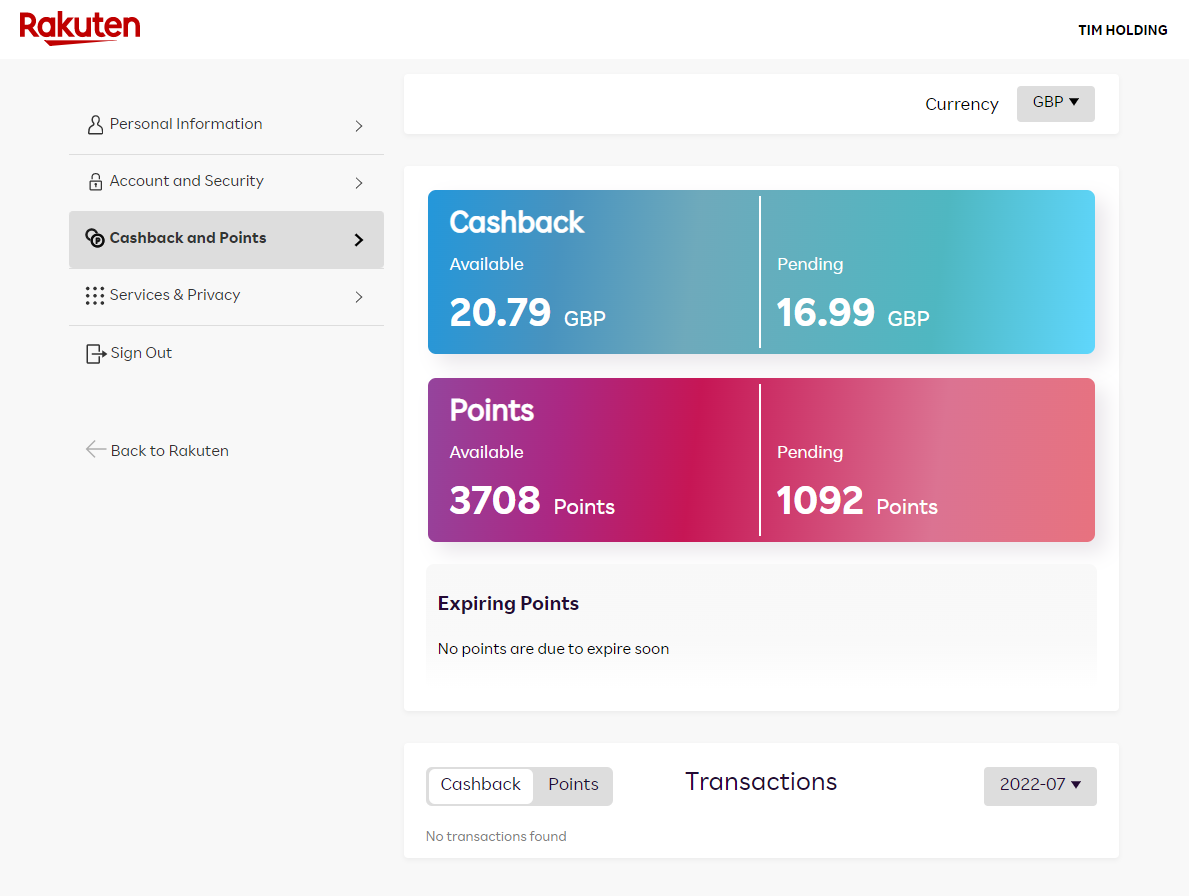
Task: Click the pending points 1092 value
Action: point(820,500)
